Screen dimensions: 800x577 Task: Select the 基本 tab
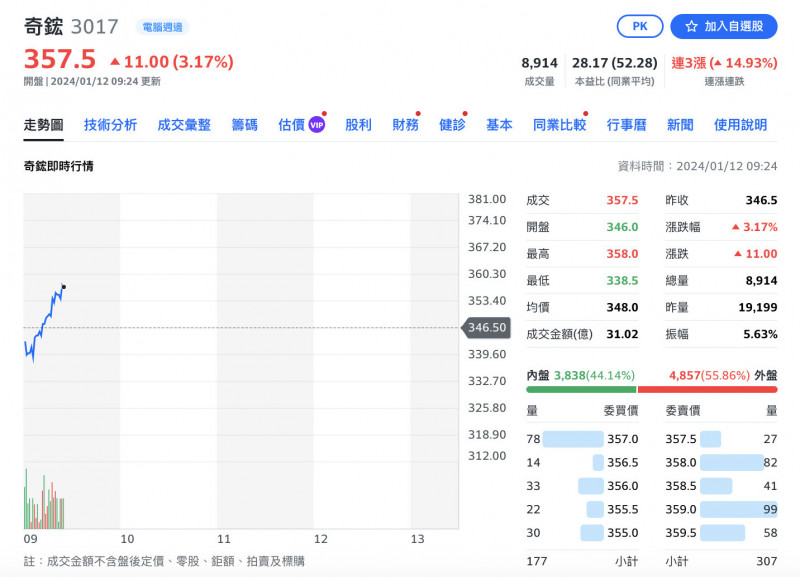tap(499, 125)
